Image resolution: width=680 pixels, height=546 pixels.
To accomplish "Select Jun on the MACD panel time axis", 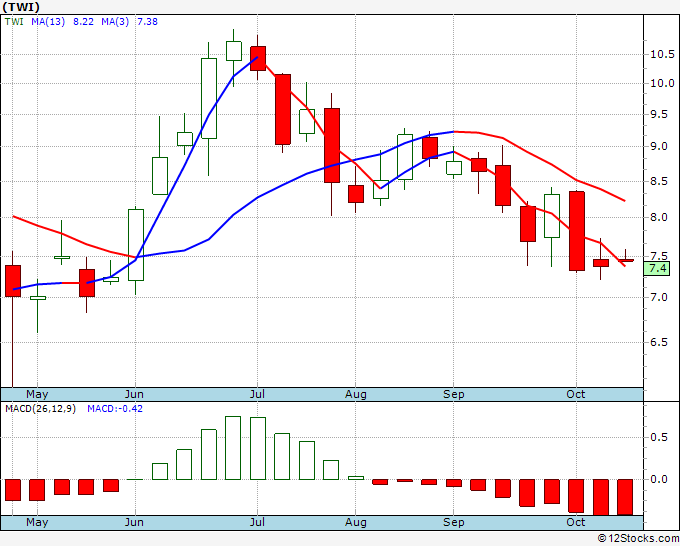I will pos(134,523).
